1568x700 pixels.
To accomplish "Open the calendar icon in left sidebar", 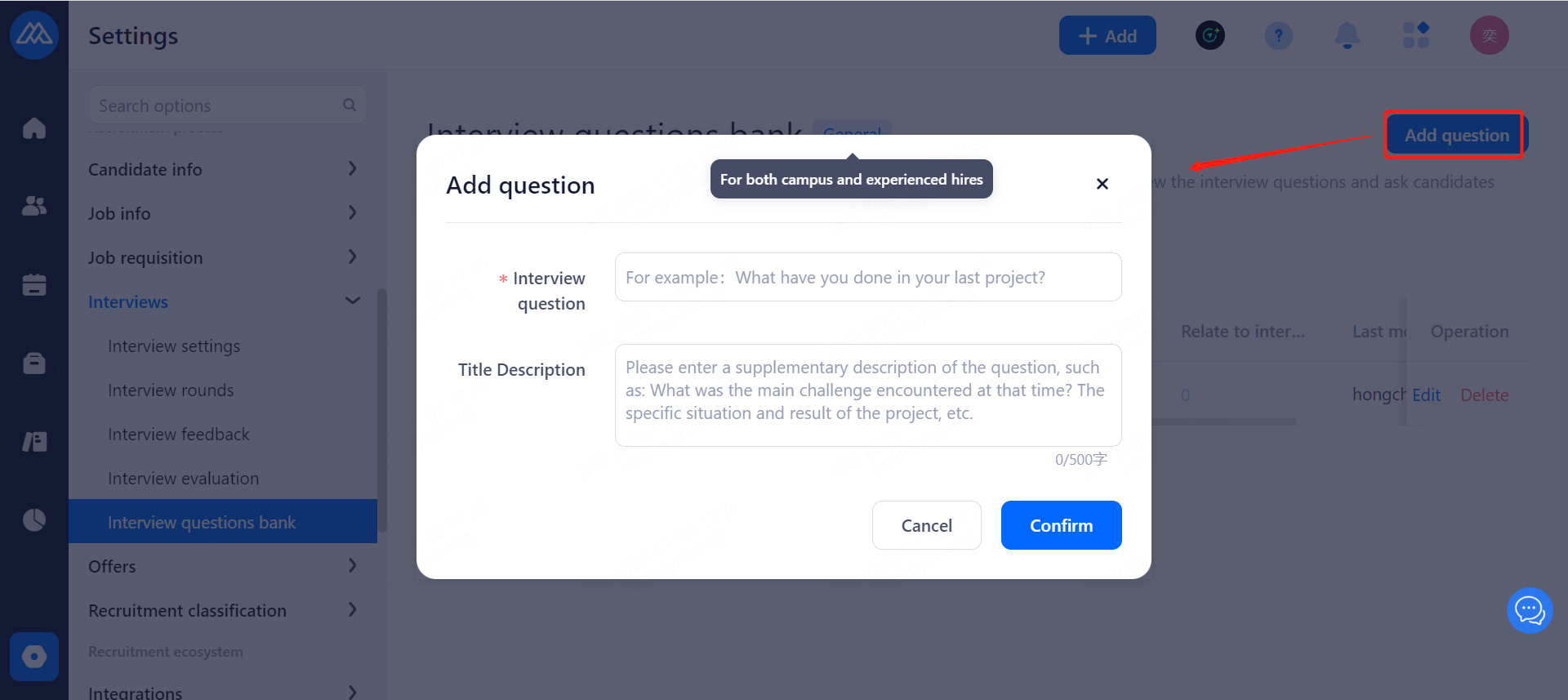I will 34,284.
